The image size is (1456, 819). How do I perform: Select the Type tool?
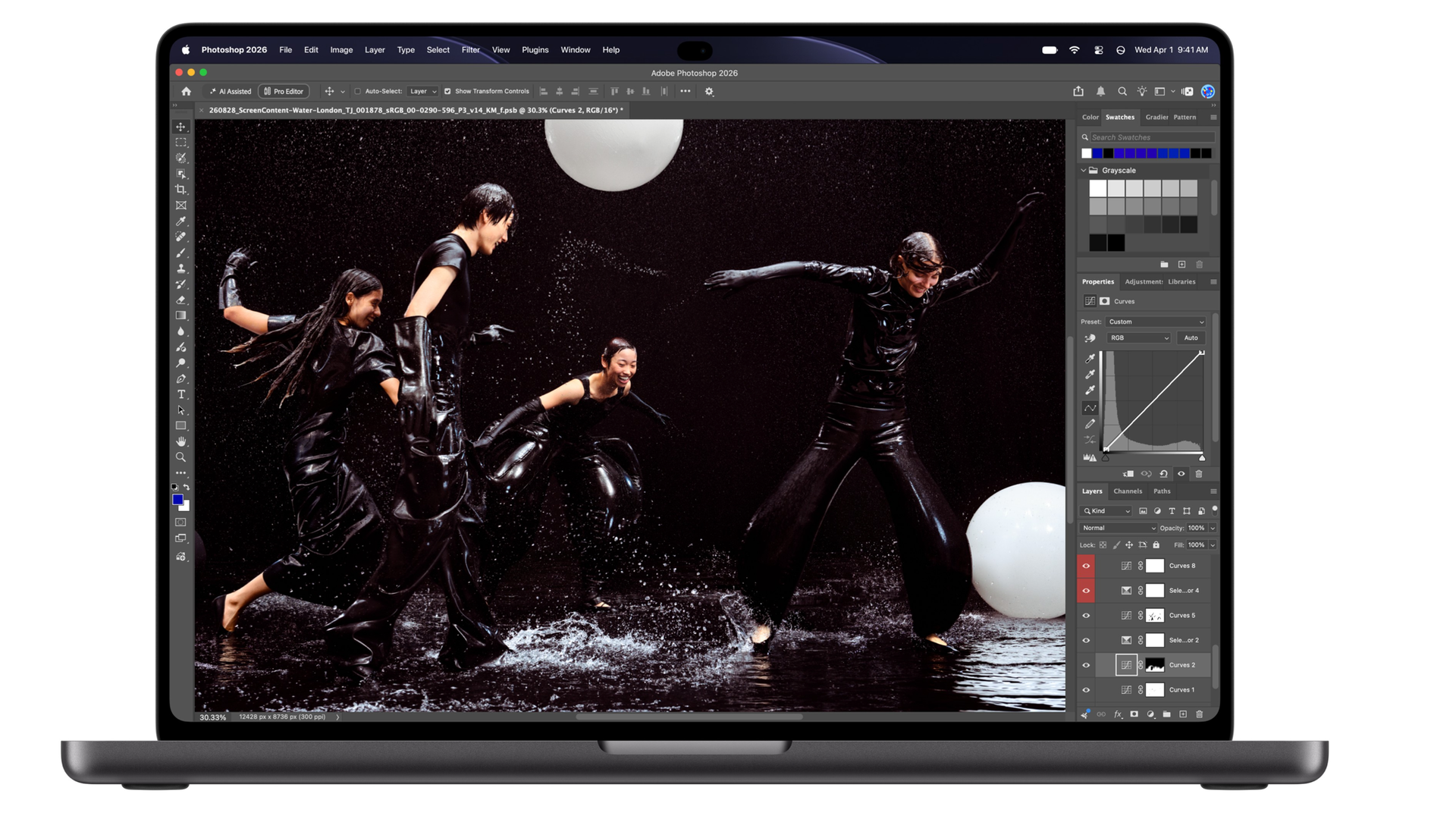tap(180, 394)
